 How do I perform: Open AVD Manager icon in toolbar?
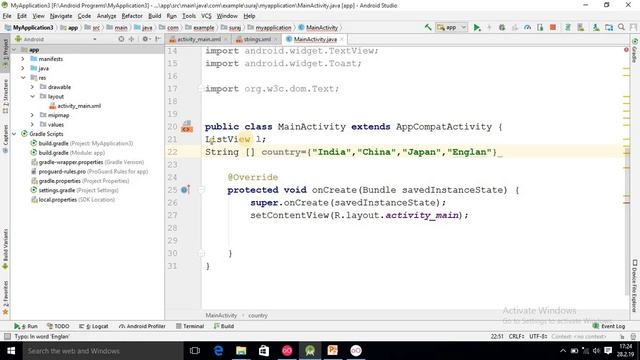click(x=580, y=27)
